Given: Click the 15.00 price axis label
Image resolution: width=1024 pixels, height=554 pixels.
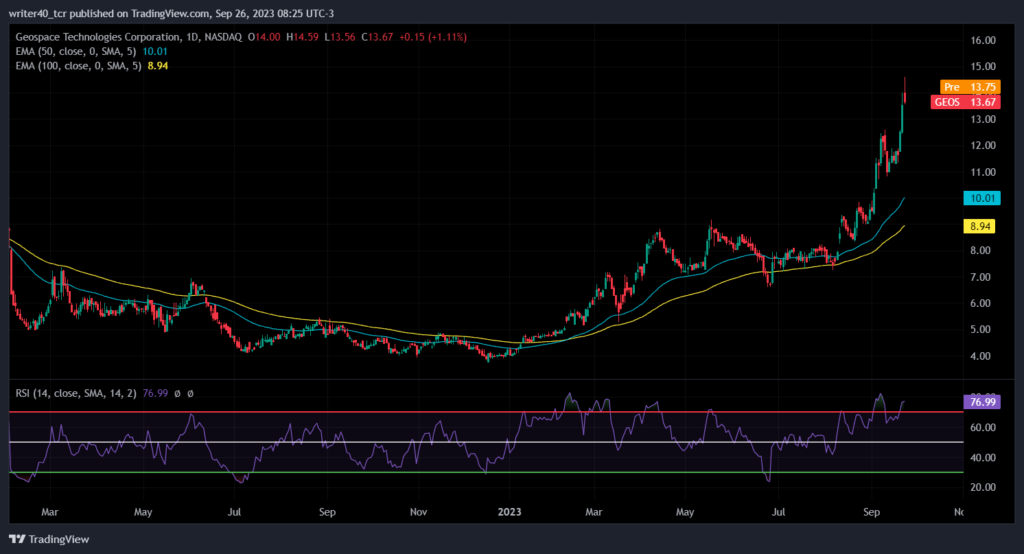Looking at the screenshot, I should click(x=983, y=67).
